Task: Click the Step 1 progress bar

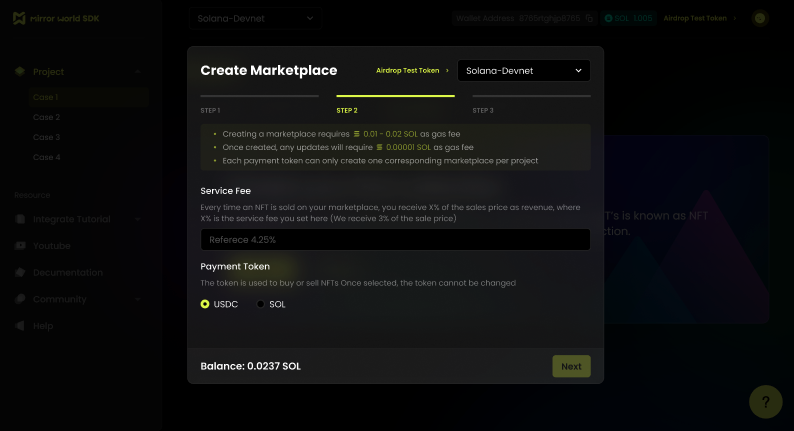Action: click(260, 95)
